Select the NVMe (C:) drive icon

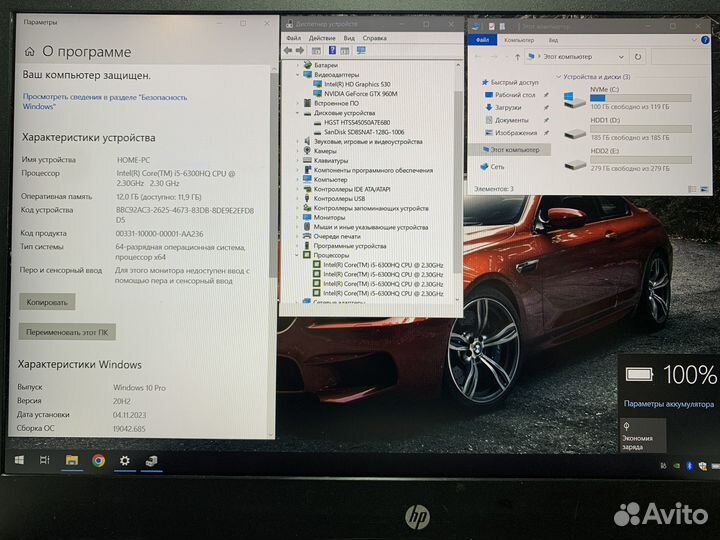tap(574, 99)
